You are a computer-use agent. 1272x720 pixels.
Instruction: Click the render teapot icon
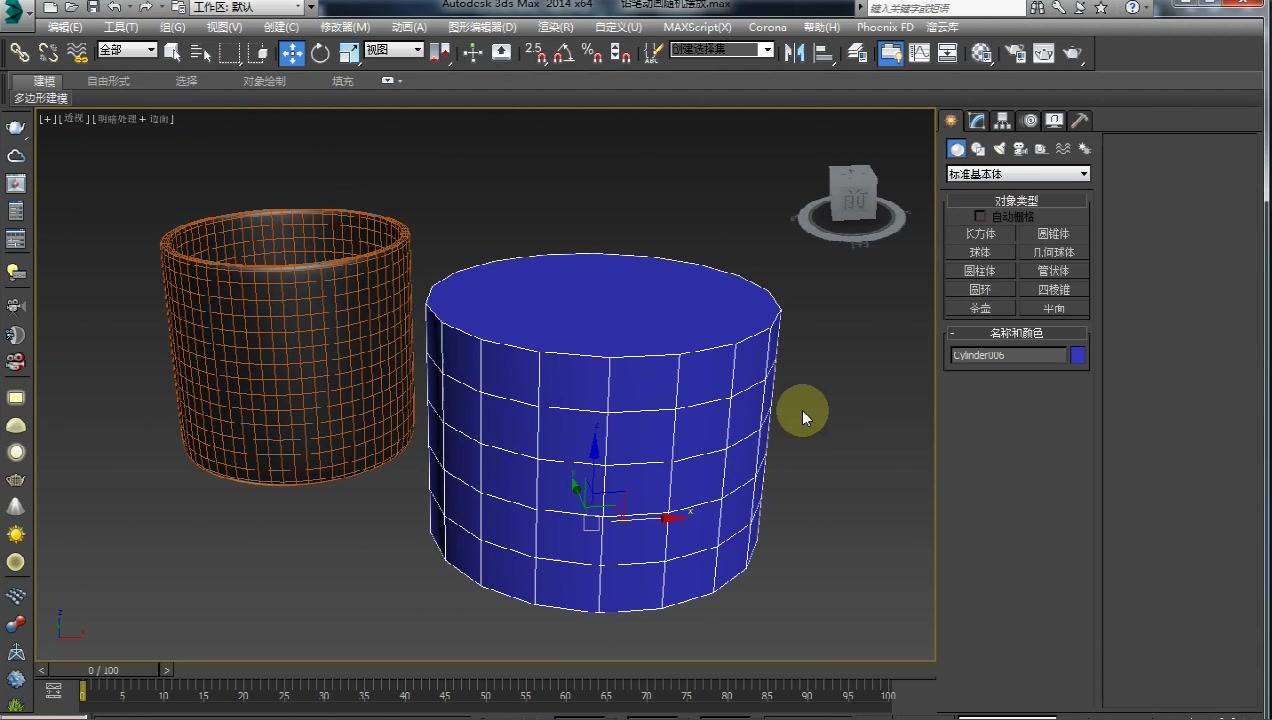click(1072, 53)
